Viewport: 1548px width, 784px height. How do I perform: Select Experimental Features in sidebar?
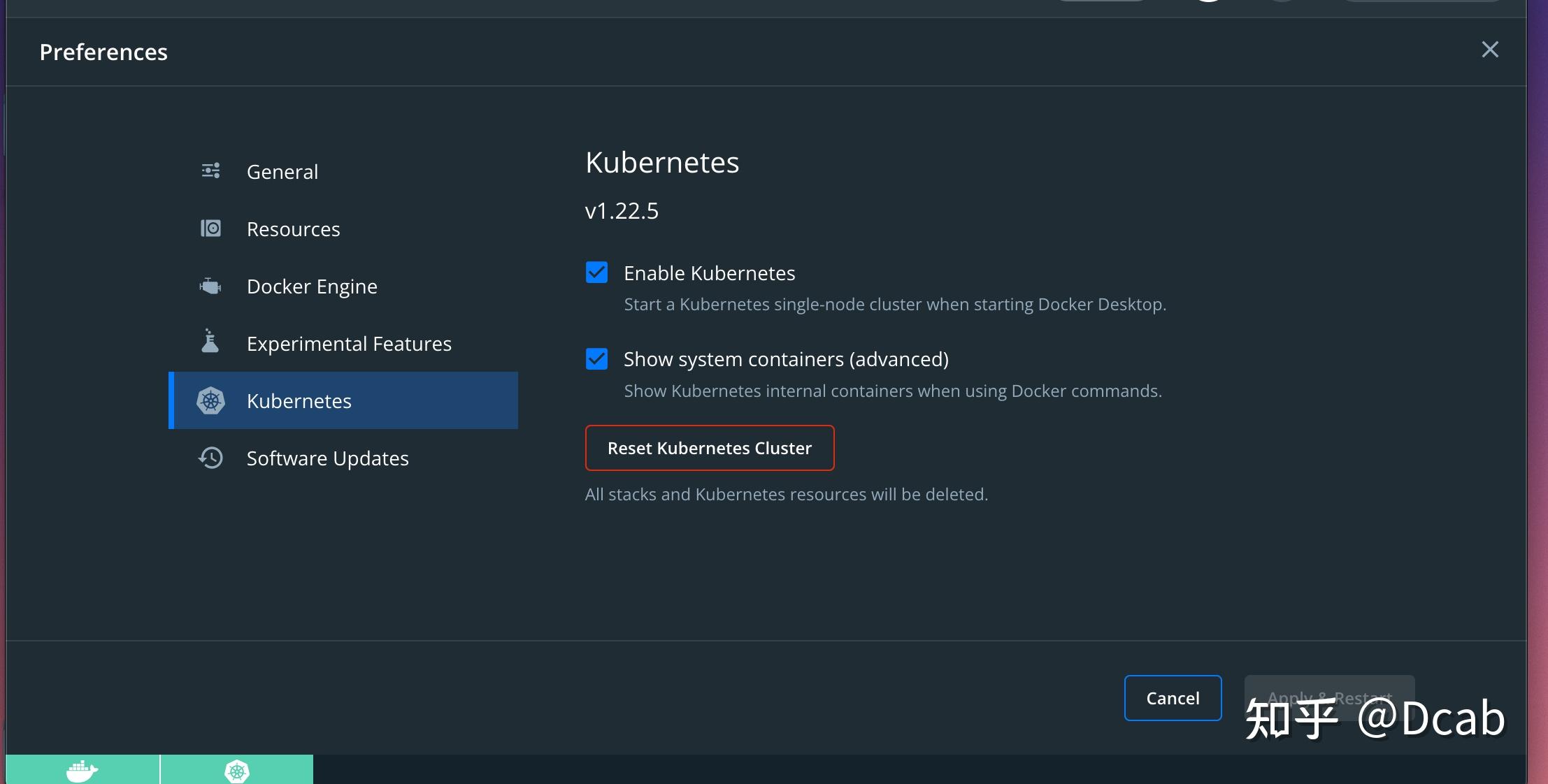click(349, 344)
